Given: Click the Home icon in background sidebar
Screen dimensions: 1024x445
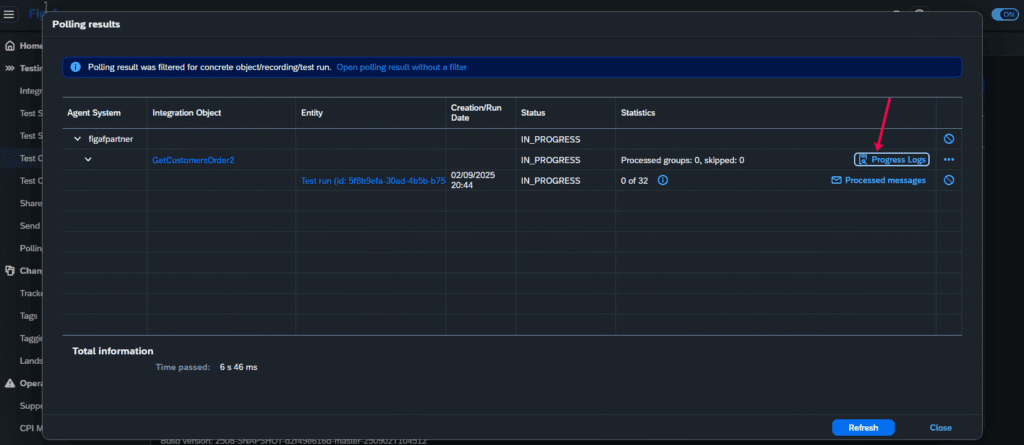Looking at the screenshot, I should (10, 46).
